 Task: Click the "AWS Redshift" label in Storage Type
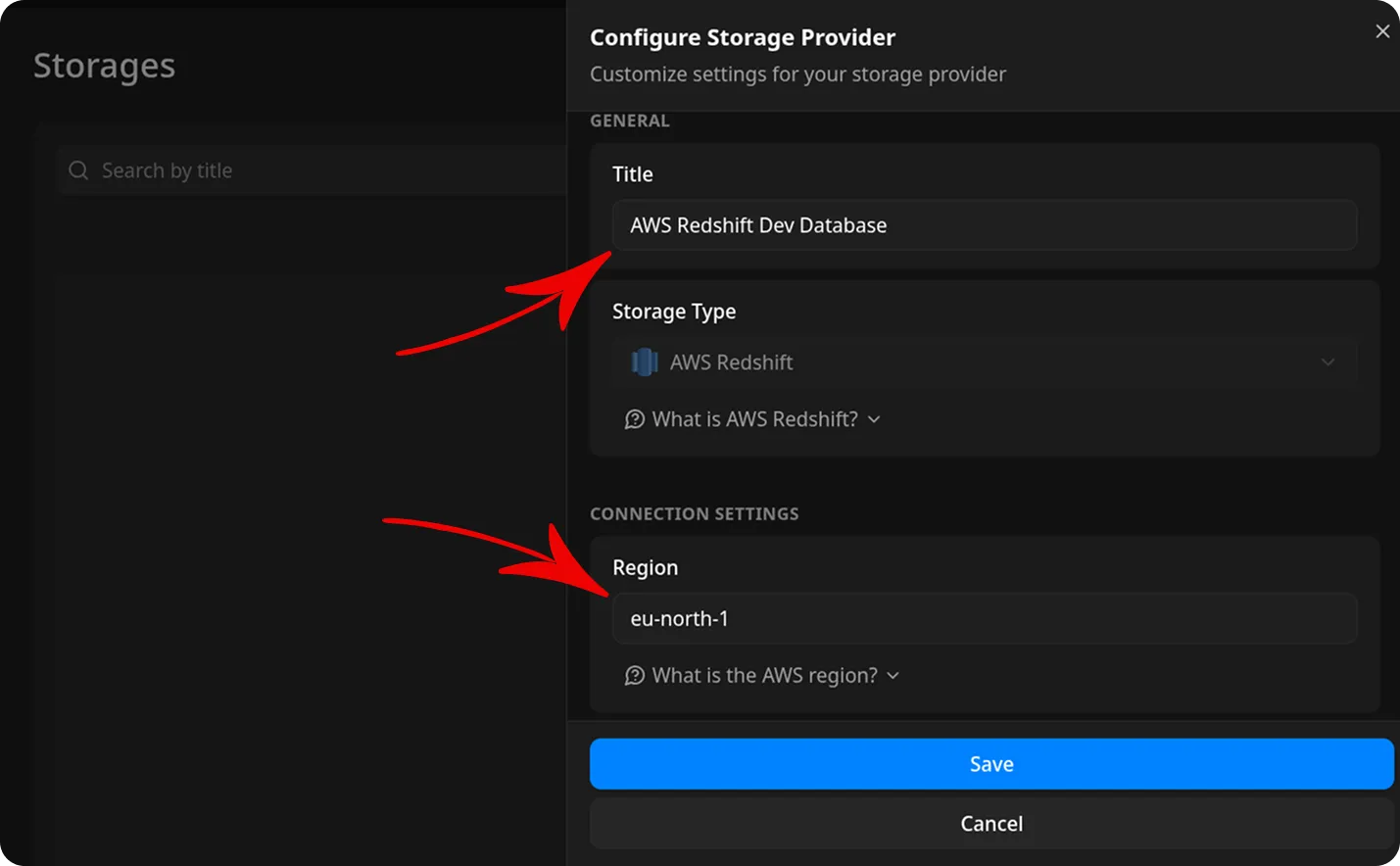[x=731, y=361]
